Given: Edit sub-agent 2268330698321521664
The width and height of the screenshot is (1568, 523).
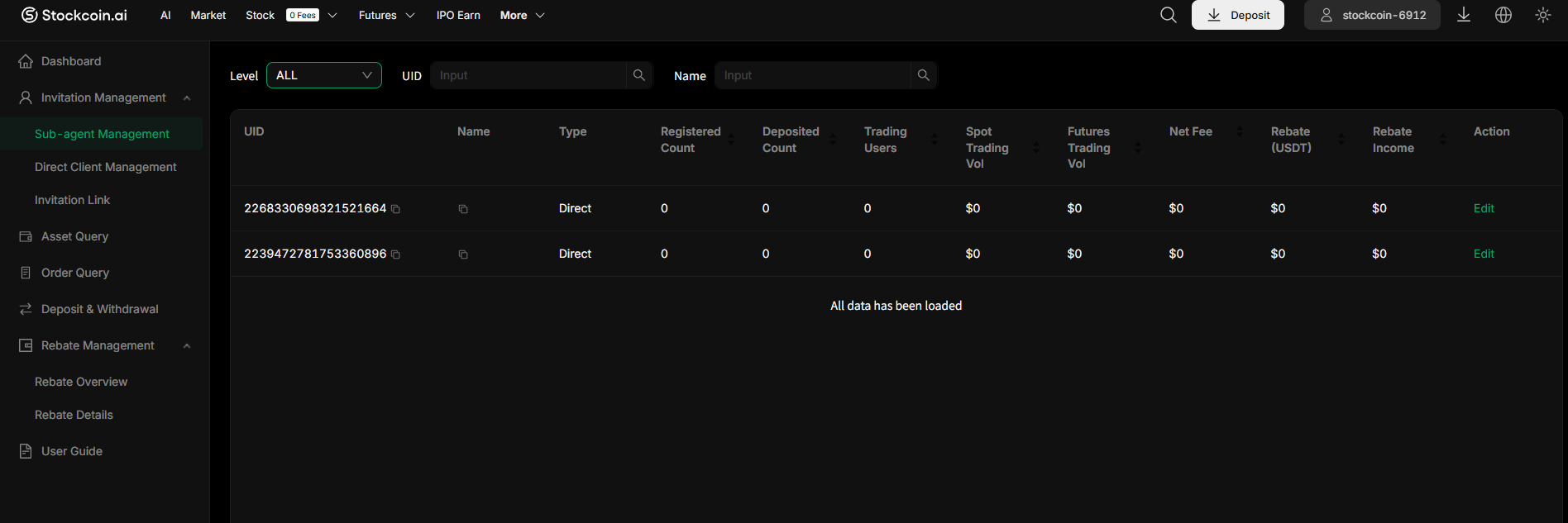Looking at the screenshot, I should [x=1484, y=208].
